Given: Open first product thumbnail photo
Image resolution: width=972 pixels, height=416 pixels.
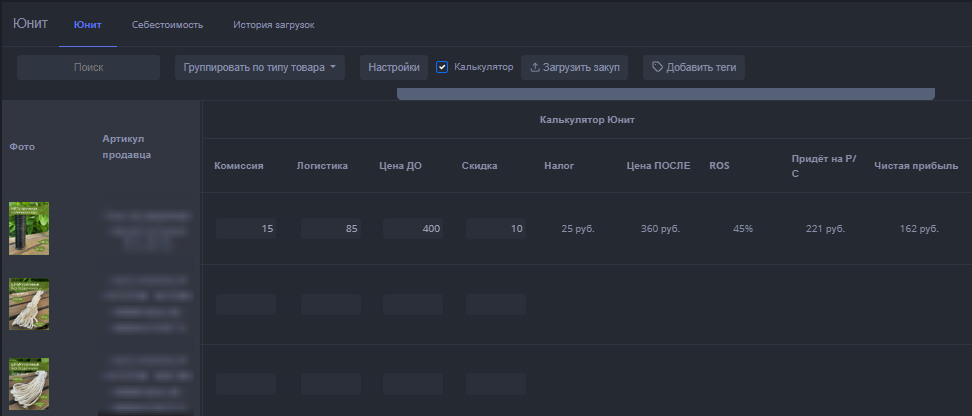Looking at the screenshot, I should tap(29, 228).
